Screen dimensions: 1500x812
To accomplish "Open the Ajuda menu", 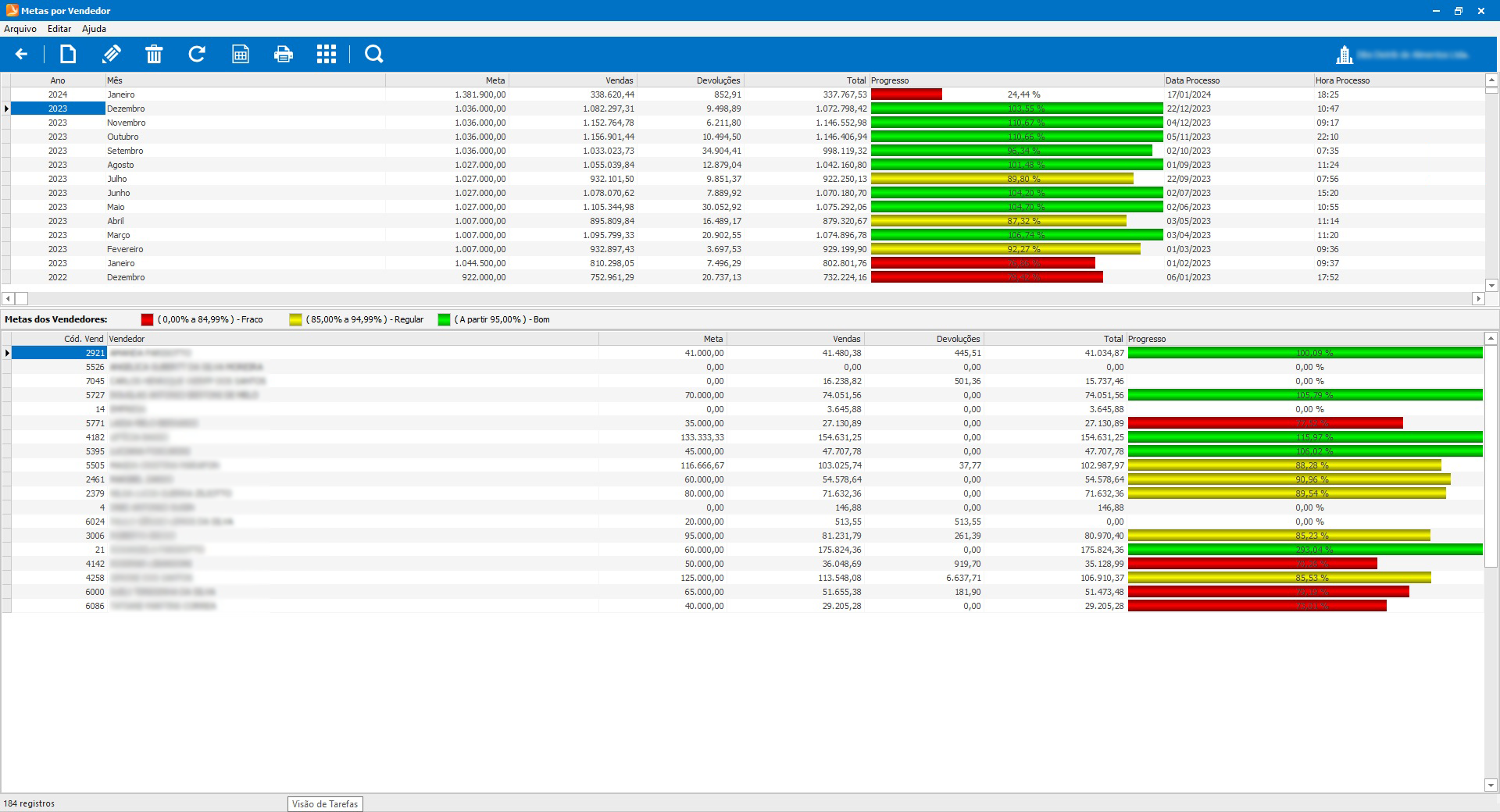I will (x=94, y=29).
